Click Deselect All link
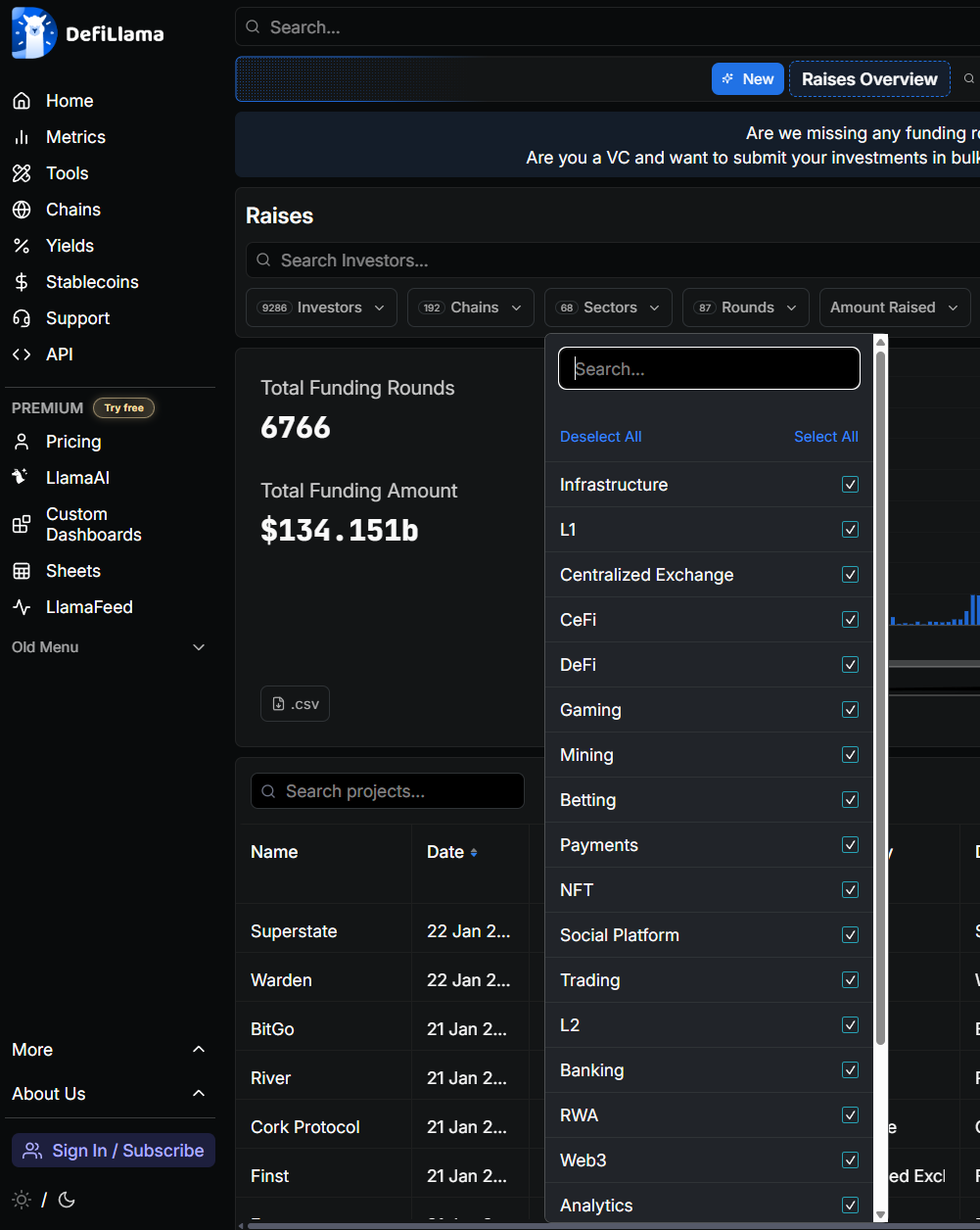Image resolution: width=980 pixels, height=1230 pixels. (600, 437)
